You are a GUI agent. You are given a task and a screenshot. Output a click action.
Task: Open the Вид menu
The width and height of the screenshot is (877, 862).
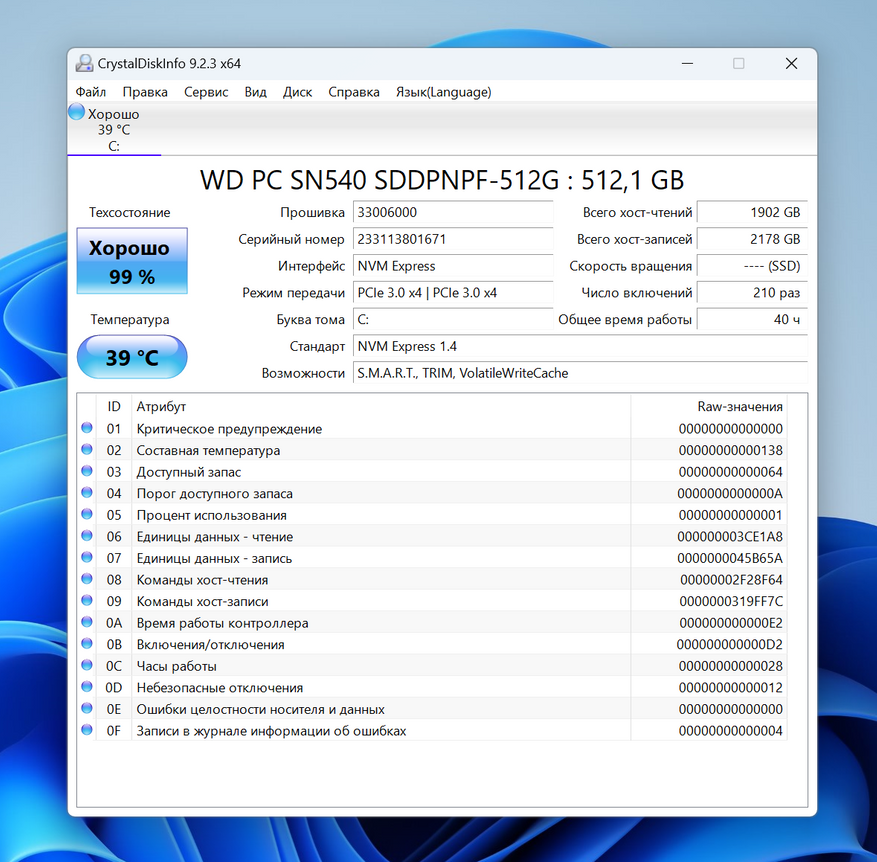click(x=255, y=92)
